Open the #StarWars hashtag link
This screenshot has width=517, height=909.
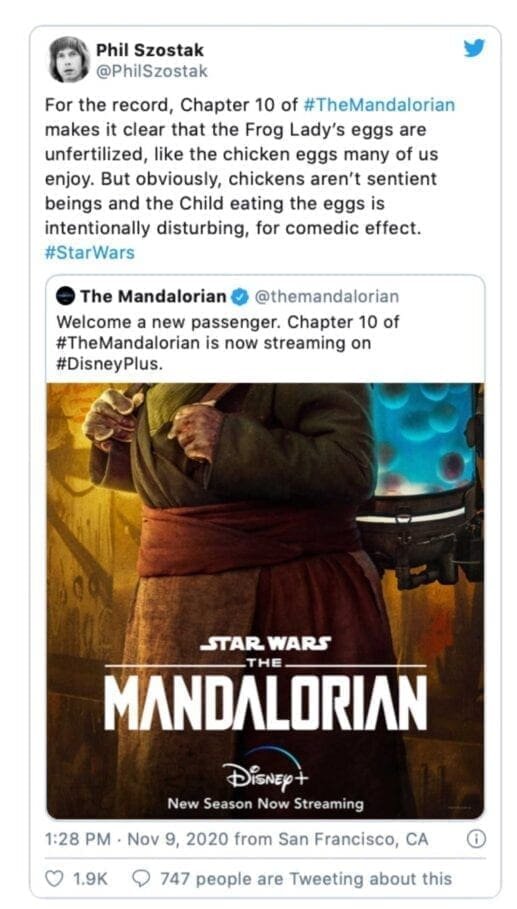click(x=89, y=253)
